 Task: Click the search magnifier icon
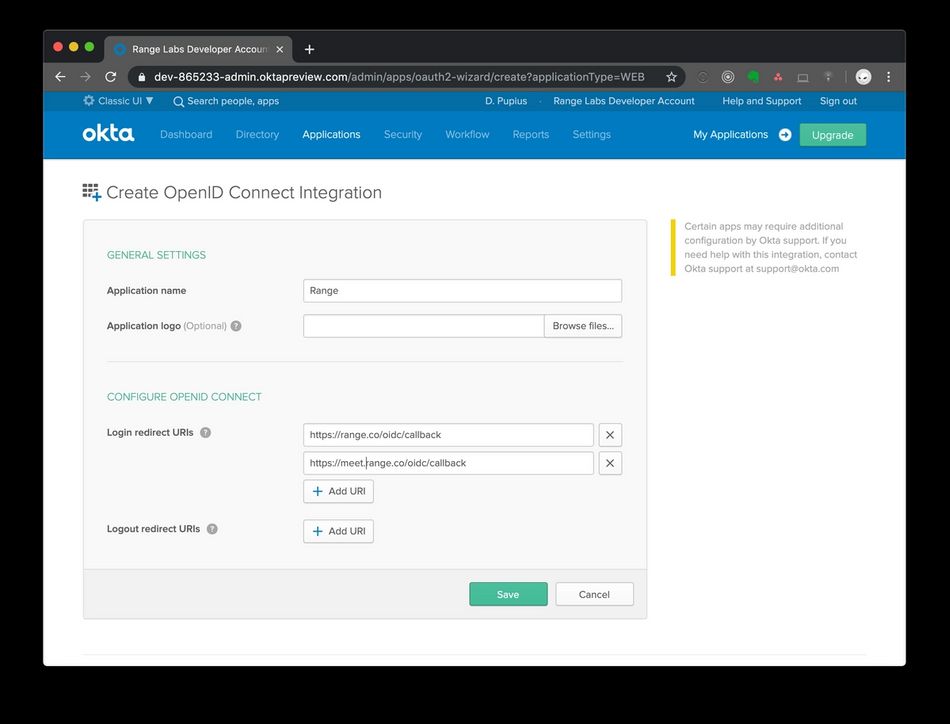point(178,101)
